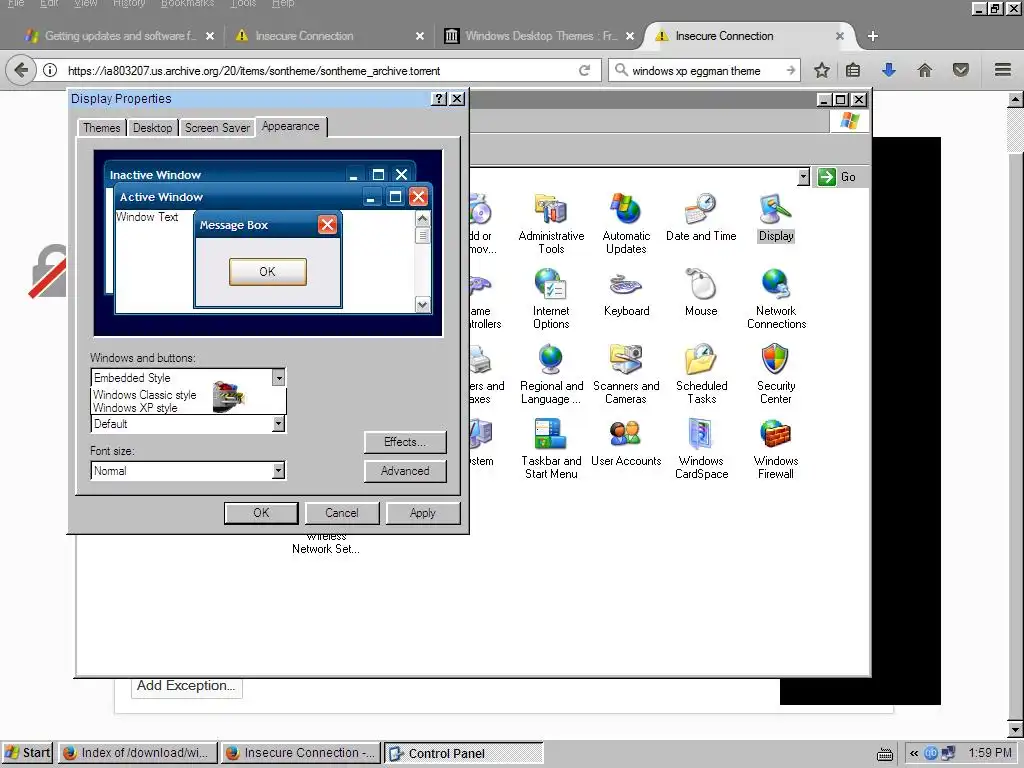Image resolution: width=1024 pixels, height=768 pixels.
Task: Switch to Getting updates and software tab
Action: coord(119,36)
